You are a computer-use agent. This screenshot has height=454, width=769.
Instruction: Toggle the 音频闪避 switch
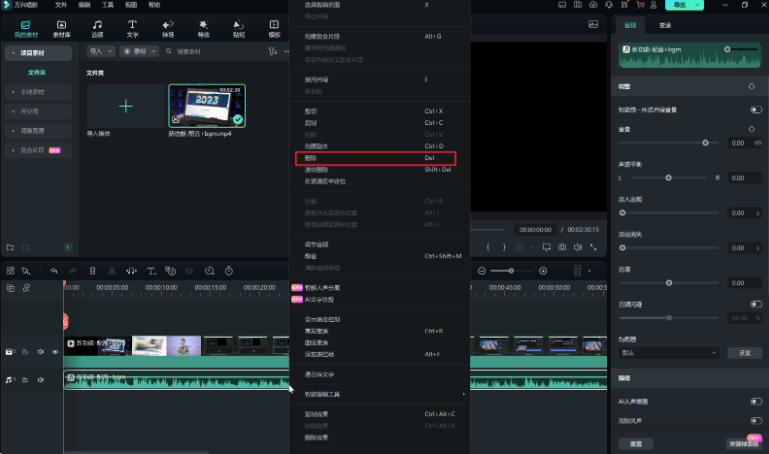pos(756,304)
